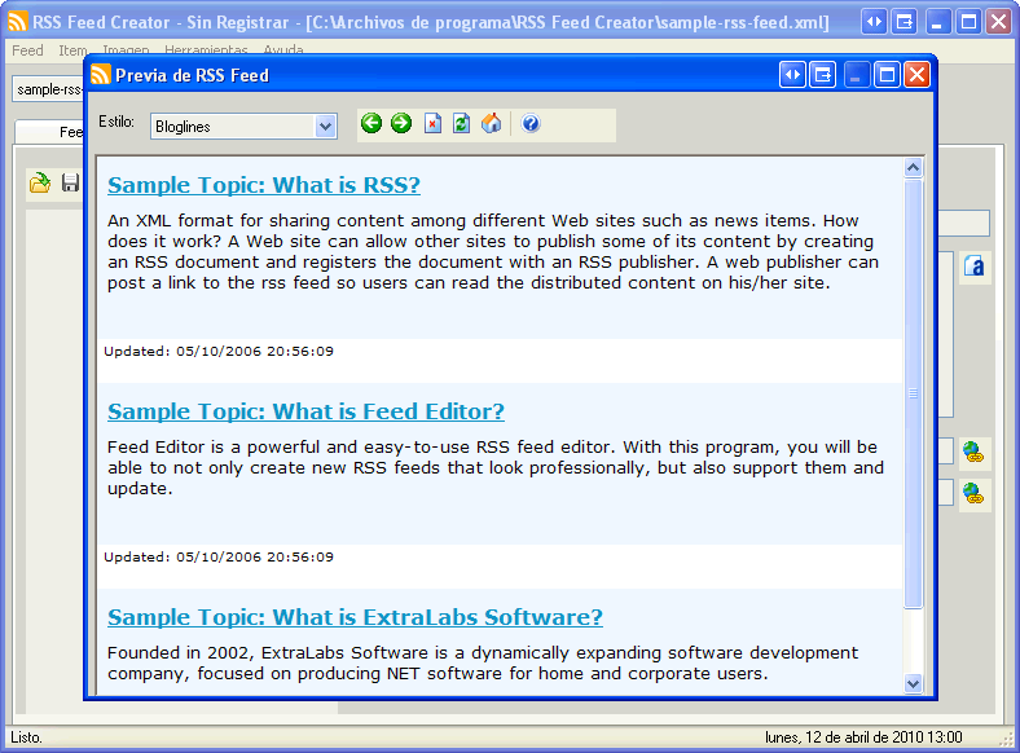The width and height of the screenshot is (1020, 753).
Task: Open the Ayuda menu
Action: point(283,50)
